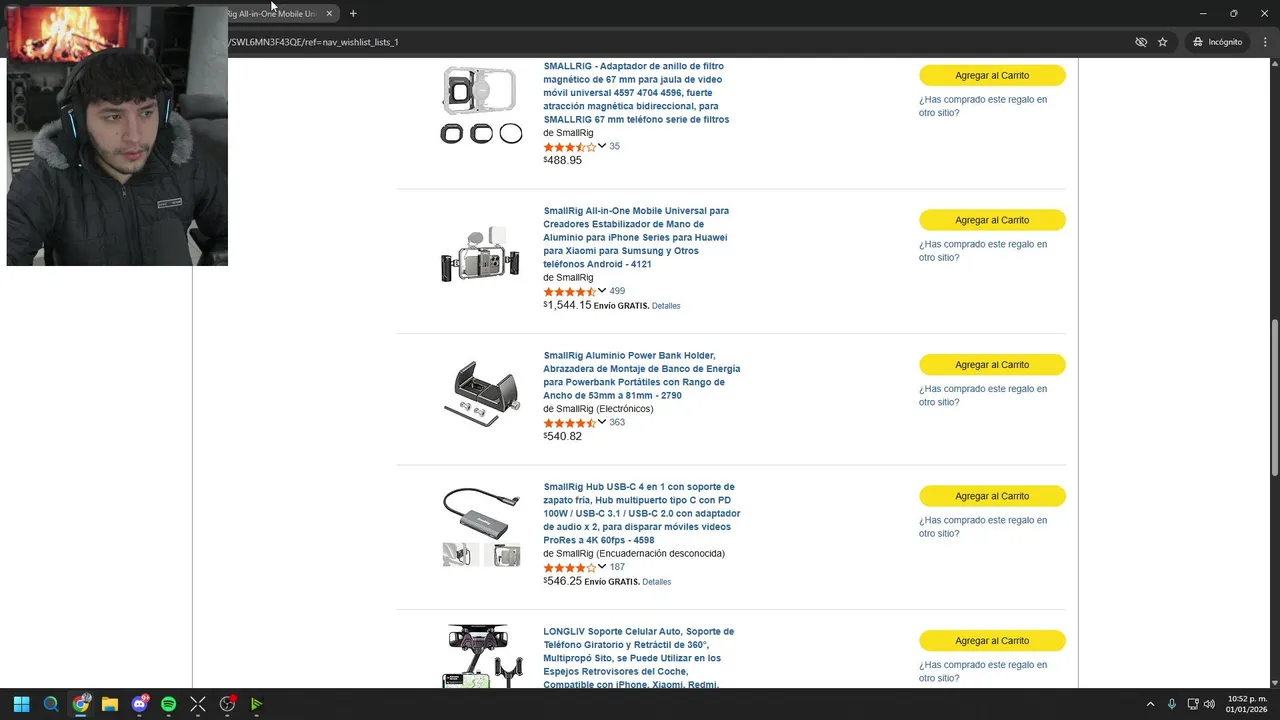Open the new tab plus button

tap(353, 14)
